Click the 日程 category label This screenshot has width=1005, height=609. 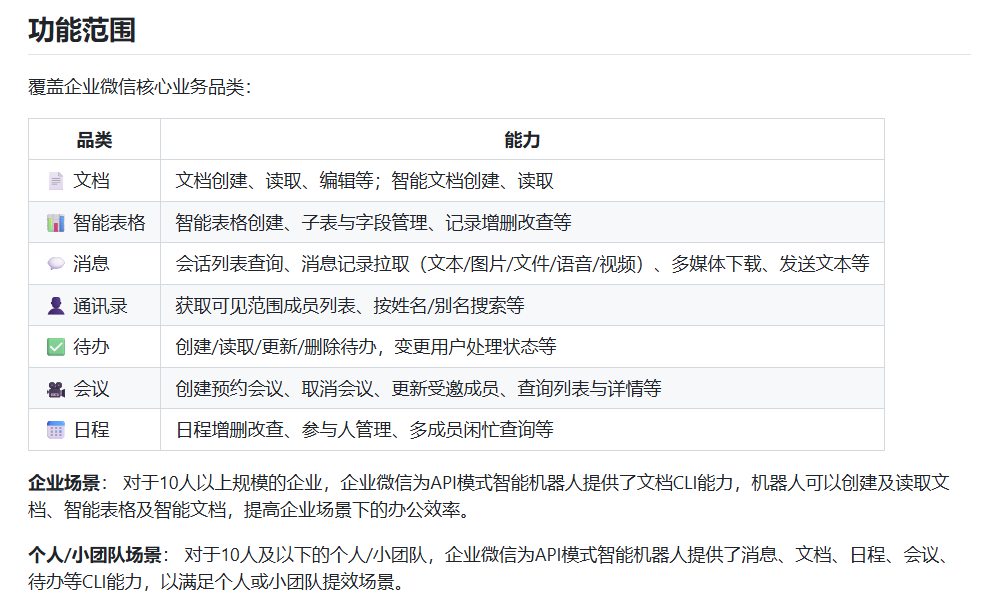click(91, 430)
